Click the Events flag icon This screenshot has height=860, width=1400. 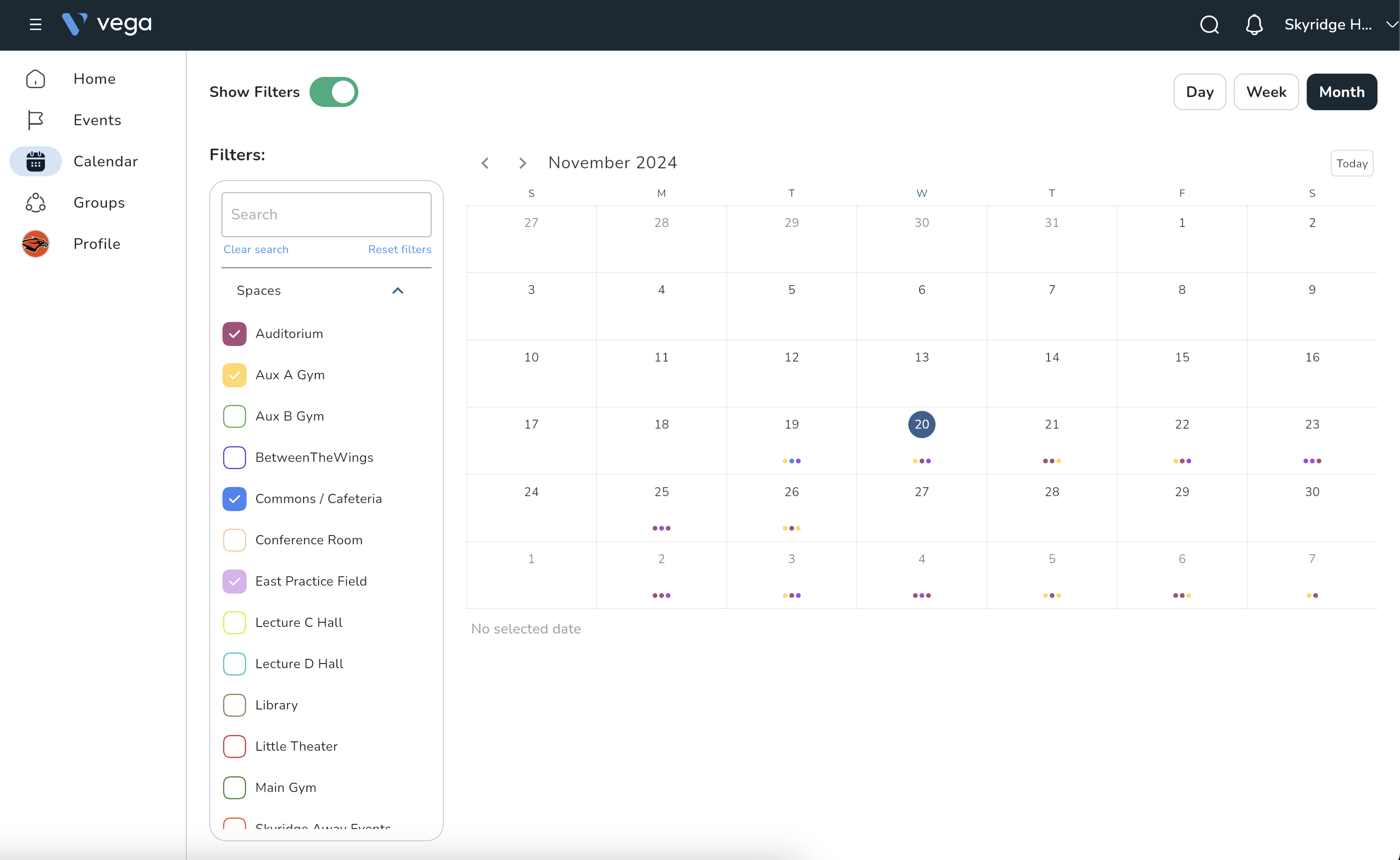[x=35, y=120]
